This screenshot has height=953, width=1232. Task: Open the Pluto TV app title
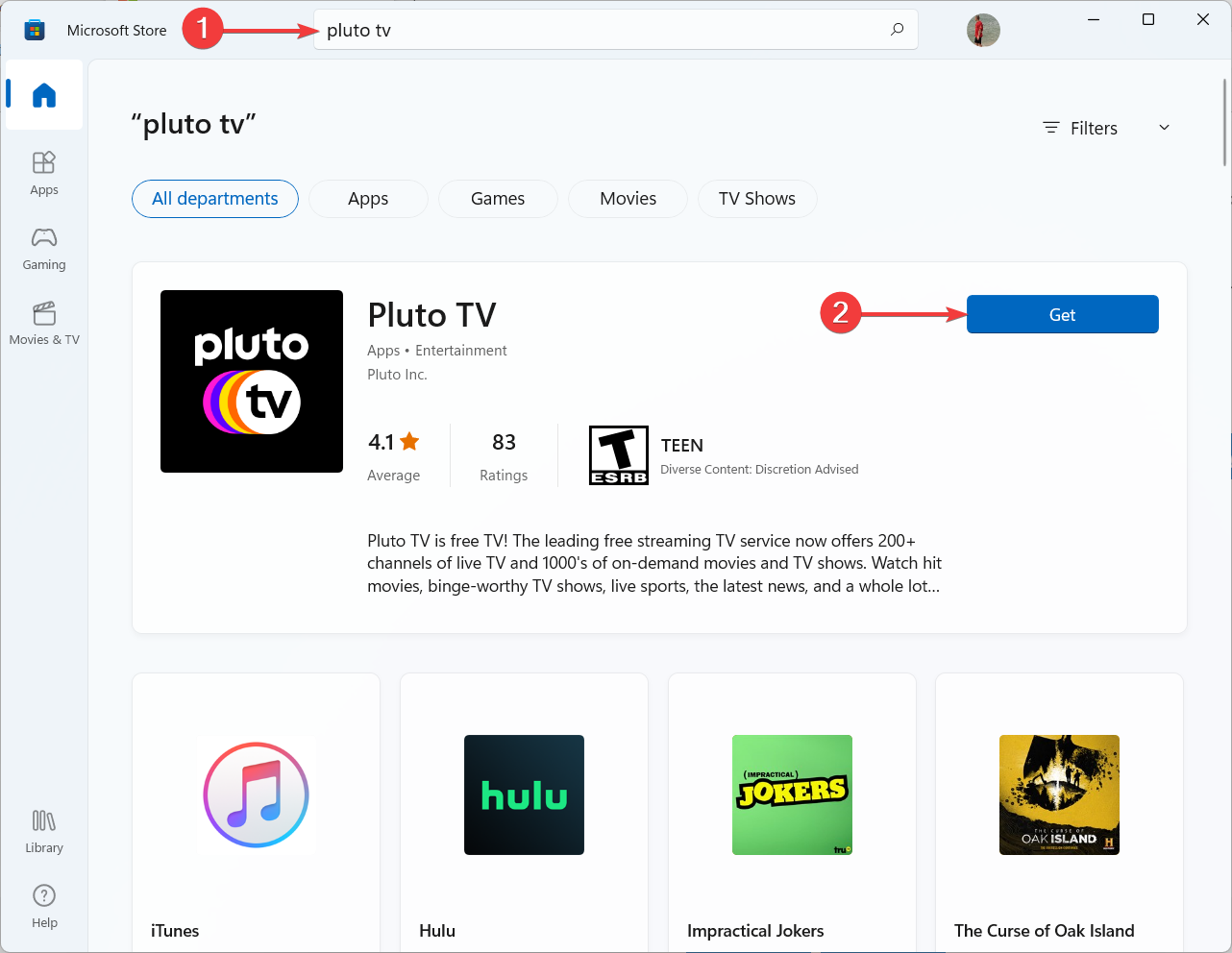431,315
